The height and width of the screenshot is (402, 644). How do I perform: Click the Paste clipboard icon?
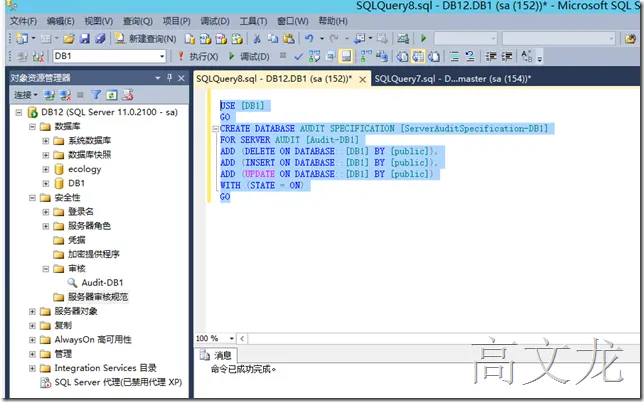289,39
